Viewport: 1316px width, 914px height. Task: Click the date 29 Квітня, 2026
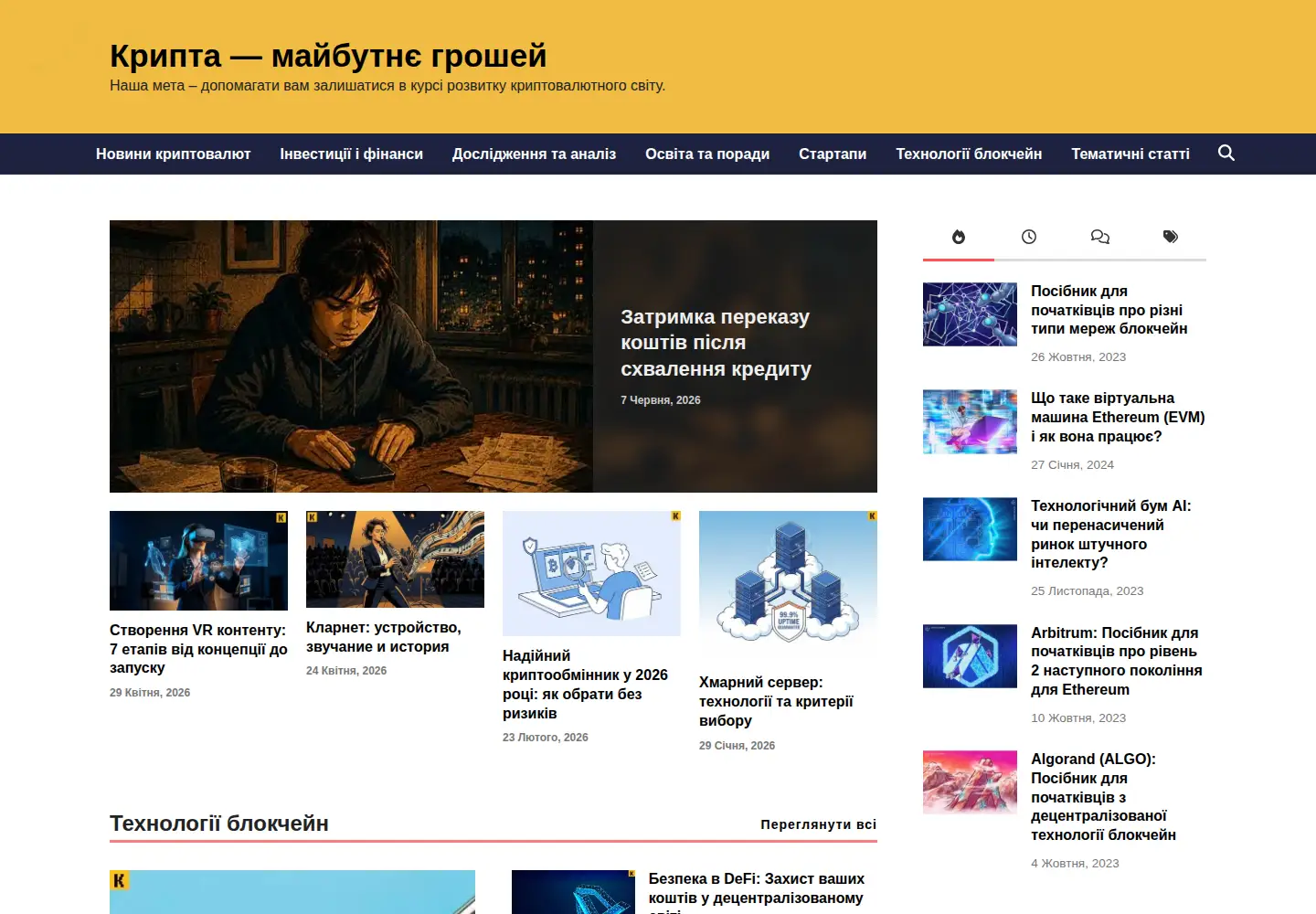pos(150,693)
